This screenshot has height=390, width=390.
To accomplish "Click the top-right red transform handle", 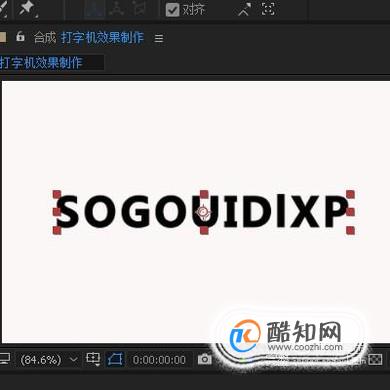I will [350, 194].
